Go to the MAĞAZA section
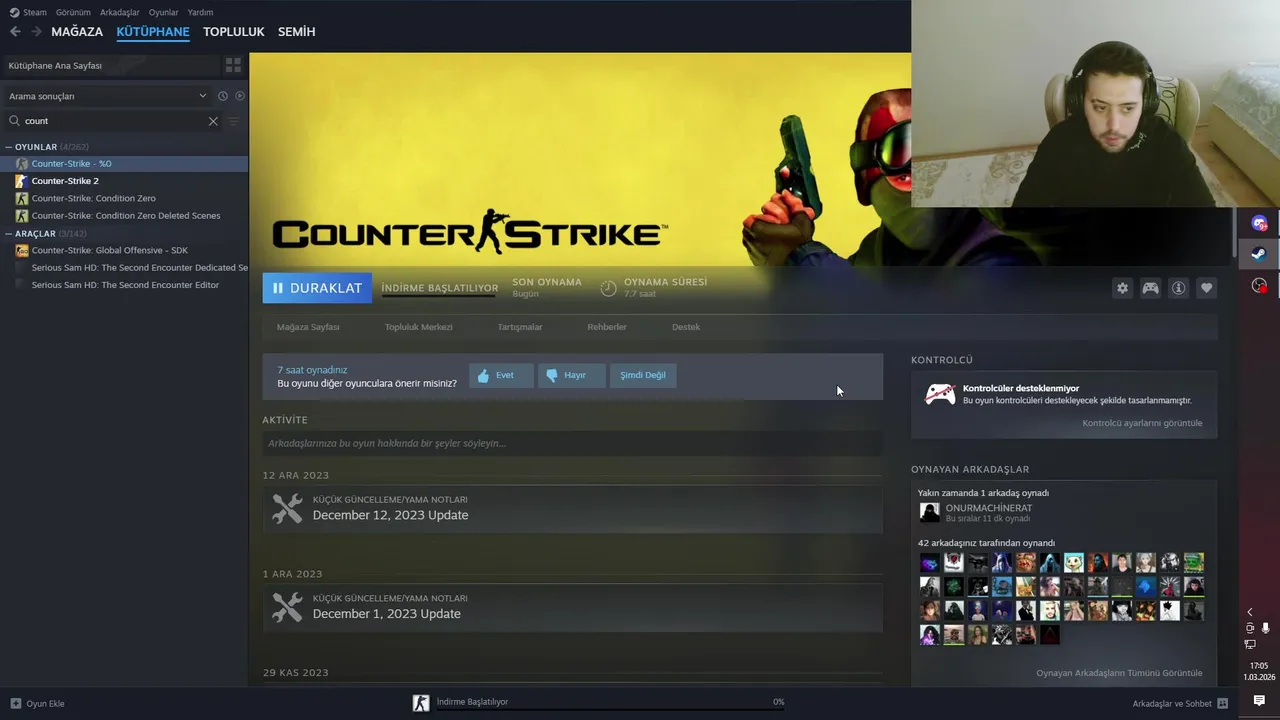This screenshot has height=720, width=1280. (77, 32)
